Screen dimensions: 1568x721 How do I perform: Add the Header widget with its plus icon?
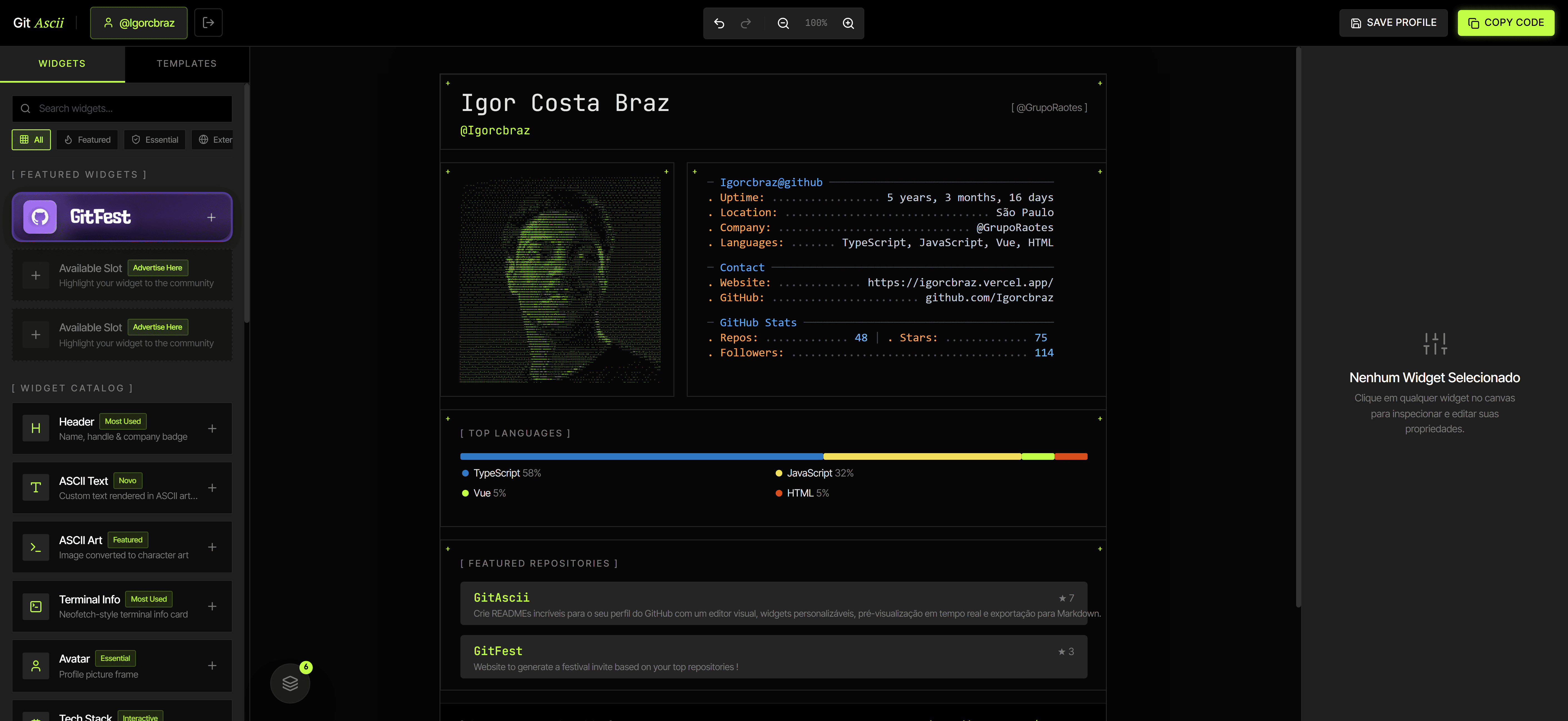coord(212,429)
